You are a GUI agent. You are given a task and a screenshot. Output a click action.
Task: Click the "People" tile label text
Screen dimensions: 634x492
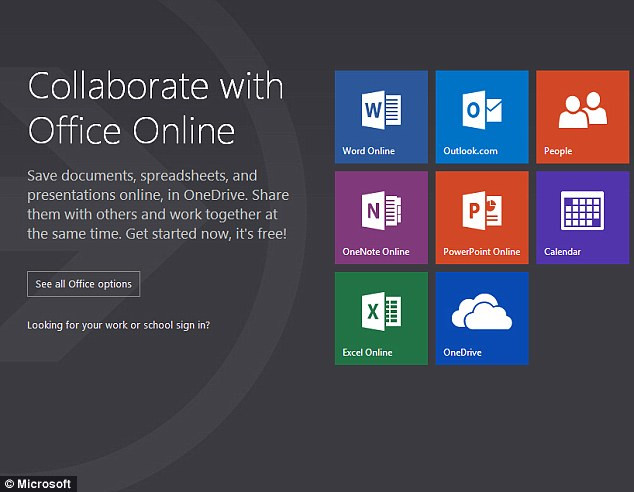(x=558, y=152)
